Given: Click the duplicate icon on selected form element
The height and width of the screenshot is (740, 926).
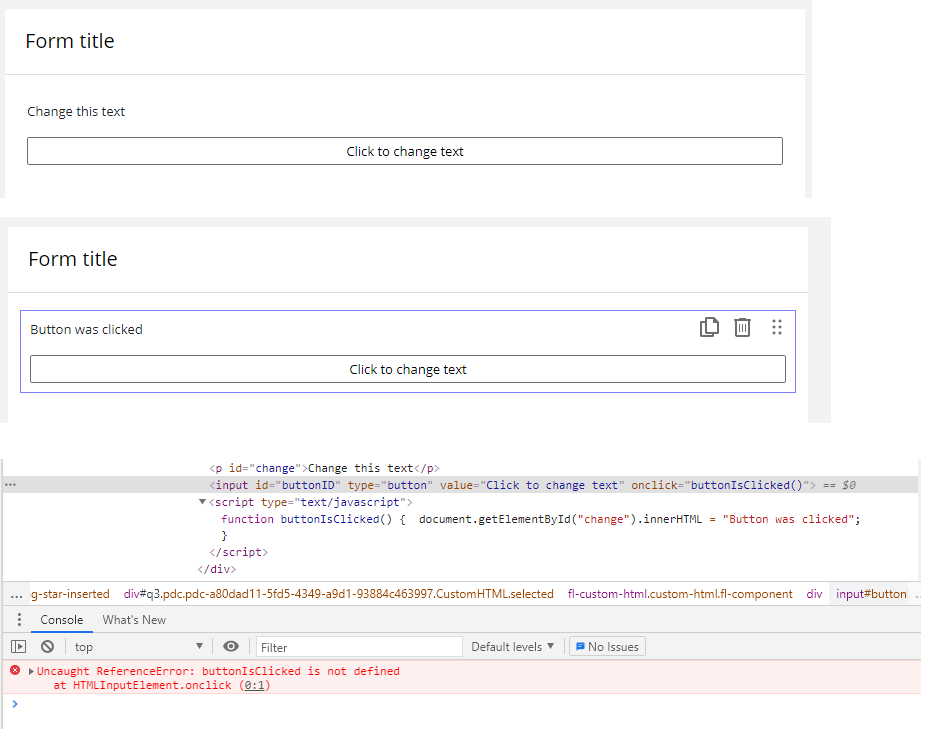Looking at the screenshot, I should pos(709,327).
